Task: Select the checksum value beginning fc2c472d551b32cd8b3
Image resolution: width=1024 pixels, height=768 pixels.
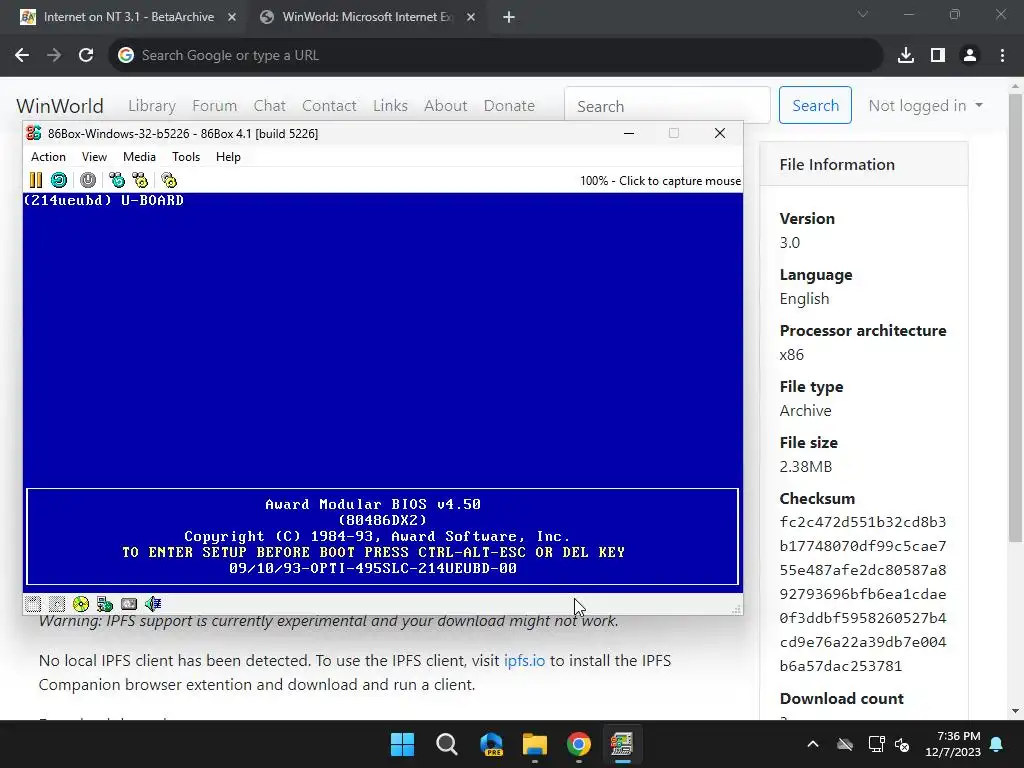Action: (x=863, y=594)
